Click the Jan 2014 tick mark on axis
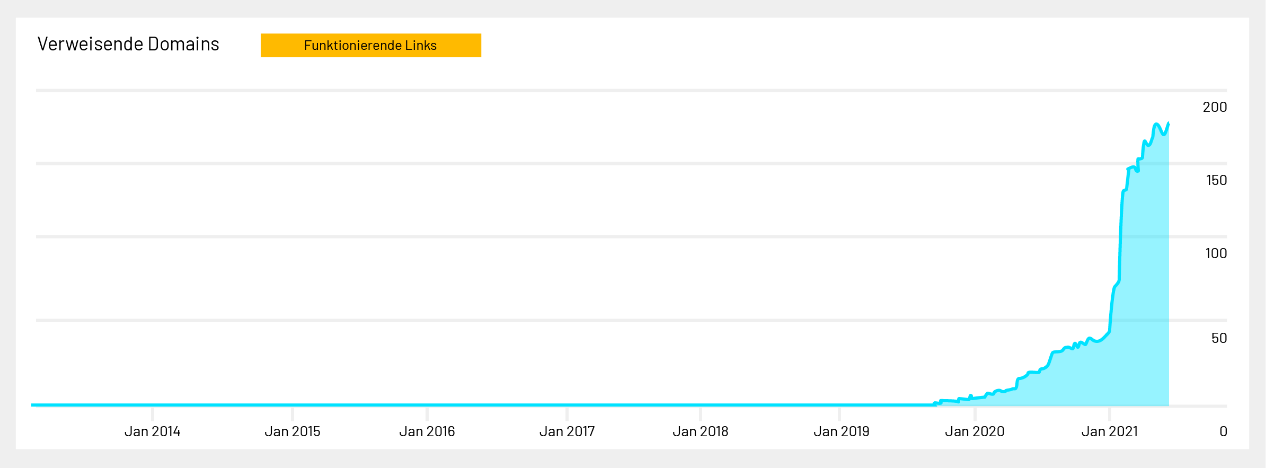The image size is (1266, 468). point(152,413)
